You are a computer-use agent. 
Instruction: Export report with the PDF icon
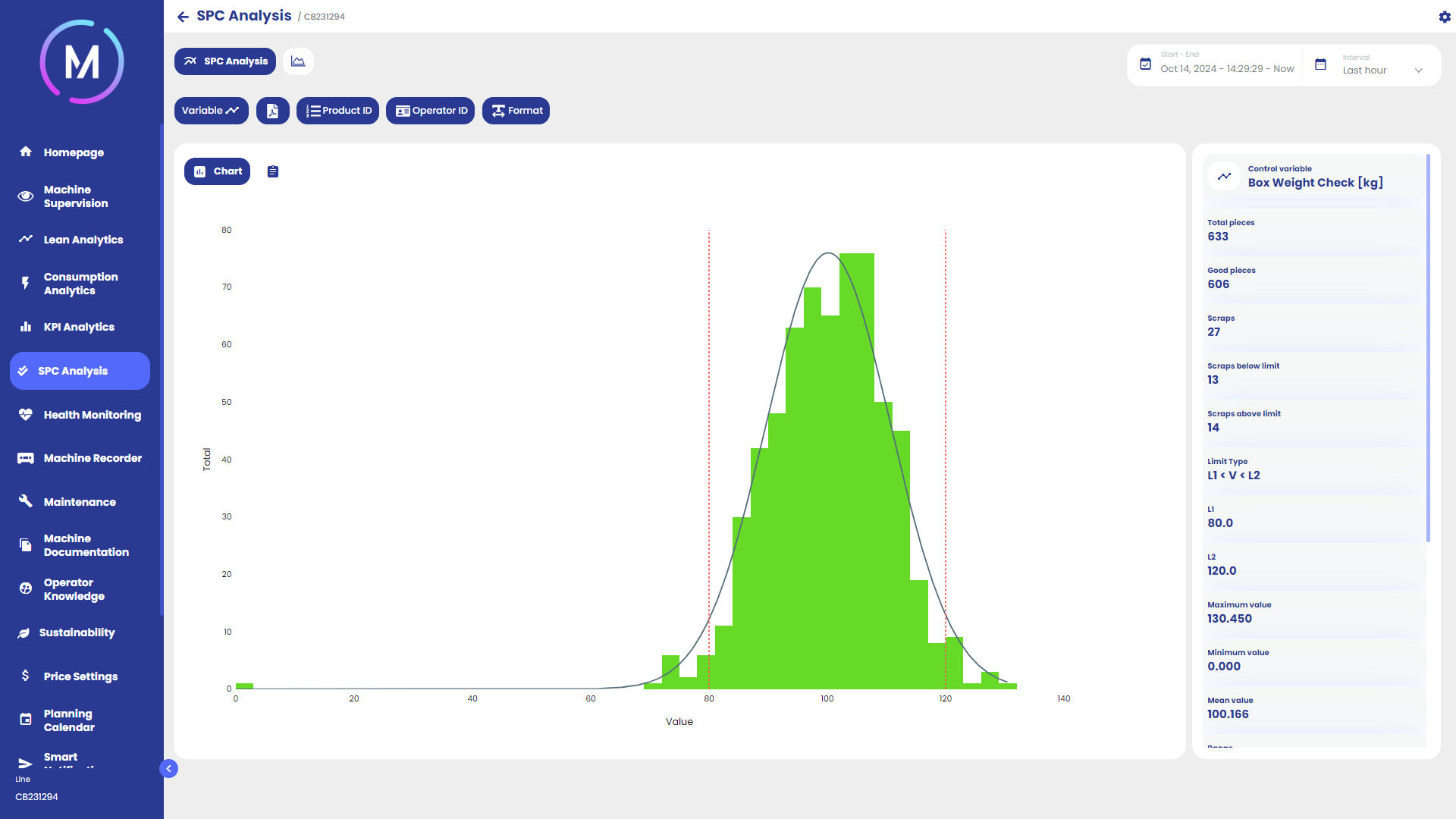272,111
